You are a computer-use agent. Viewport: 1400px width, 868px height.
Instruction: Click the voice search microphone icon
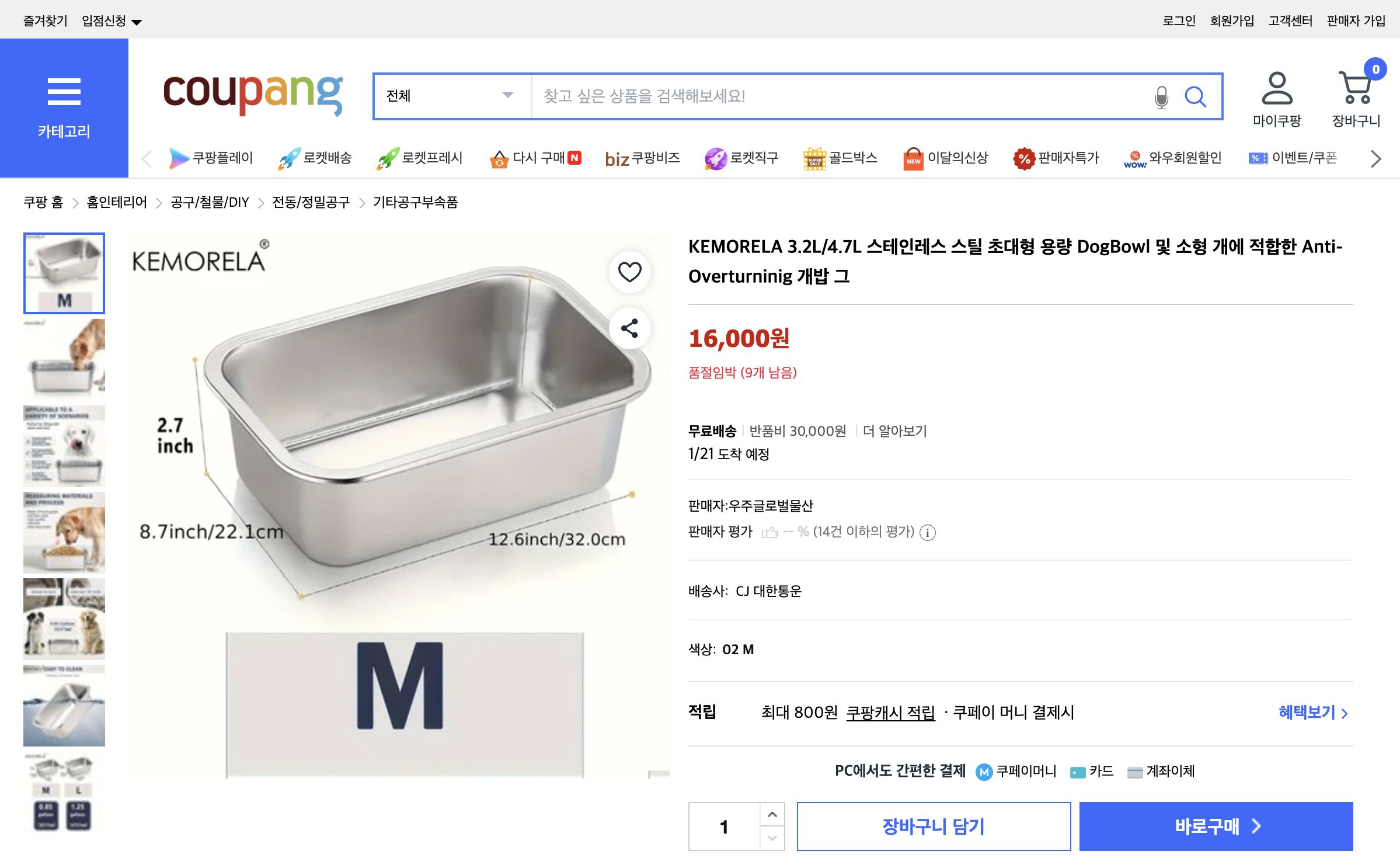1161,96
